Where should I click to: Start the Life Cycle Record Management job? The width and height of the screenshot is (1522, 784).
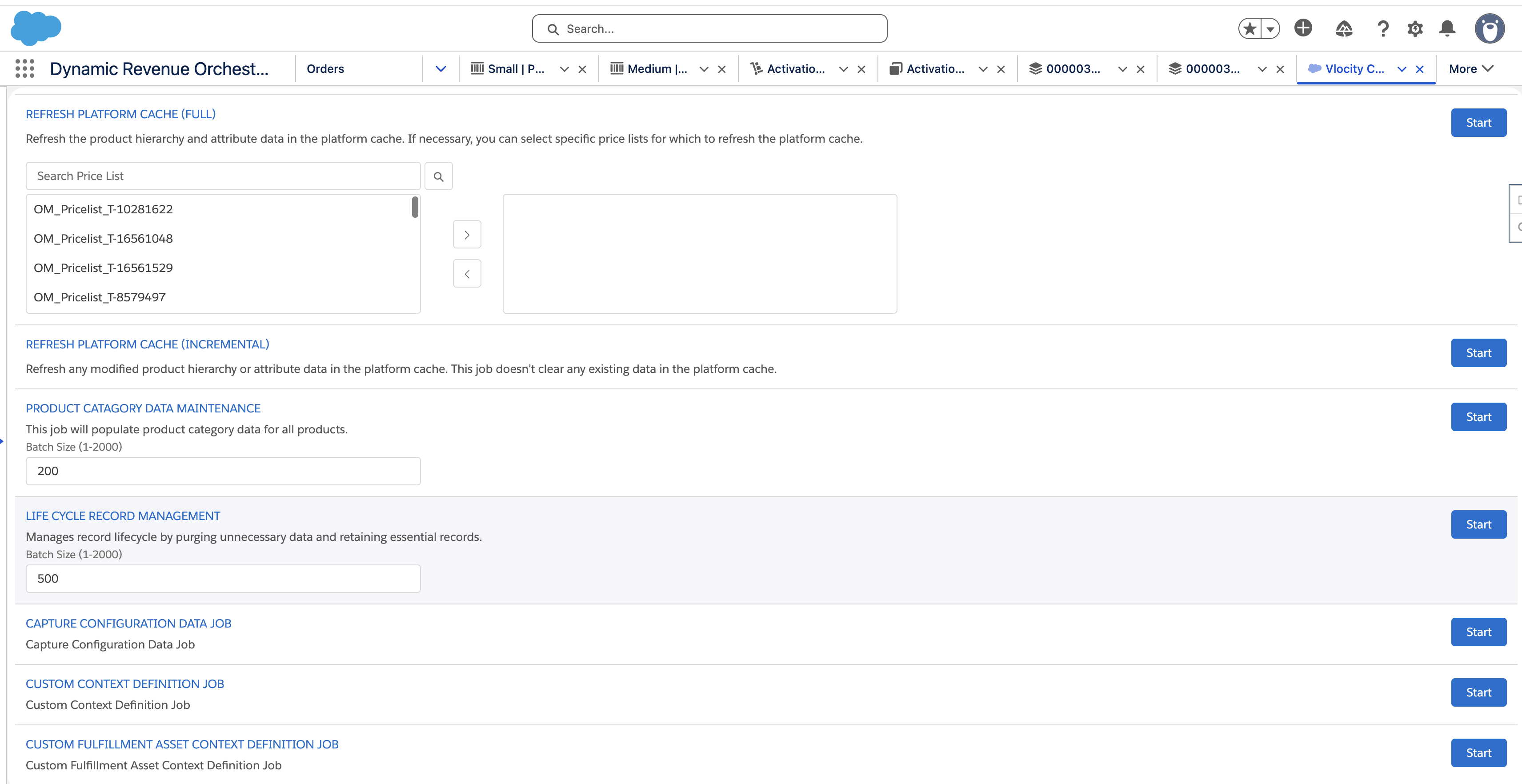tap(1478, 524)
